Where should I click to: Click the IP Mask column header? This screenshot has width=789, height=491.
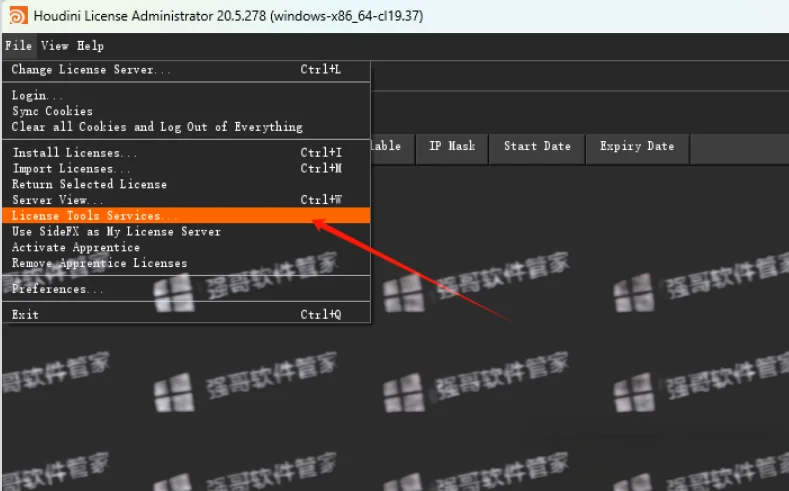point(452,149)
